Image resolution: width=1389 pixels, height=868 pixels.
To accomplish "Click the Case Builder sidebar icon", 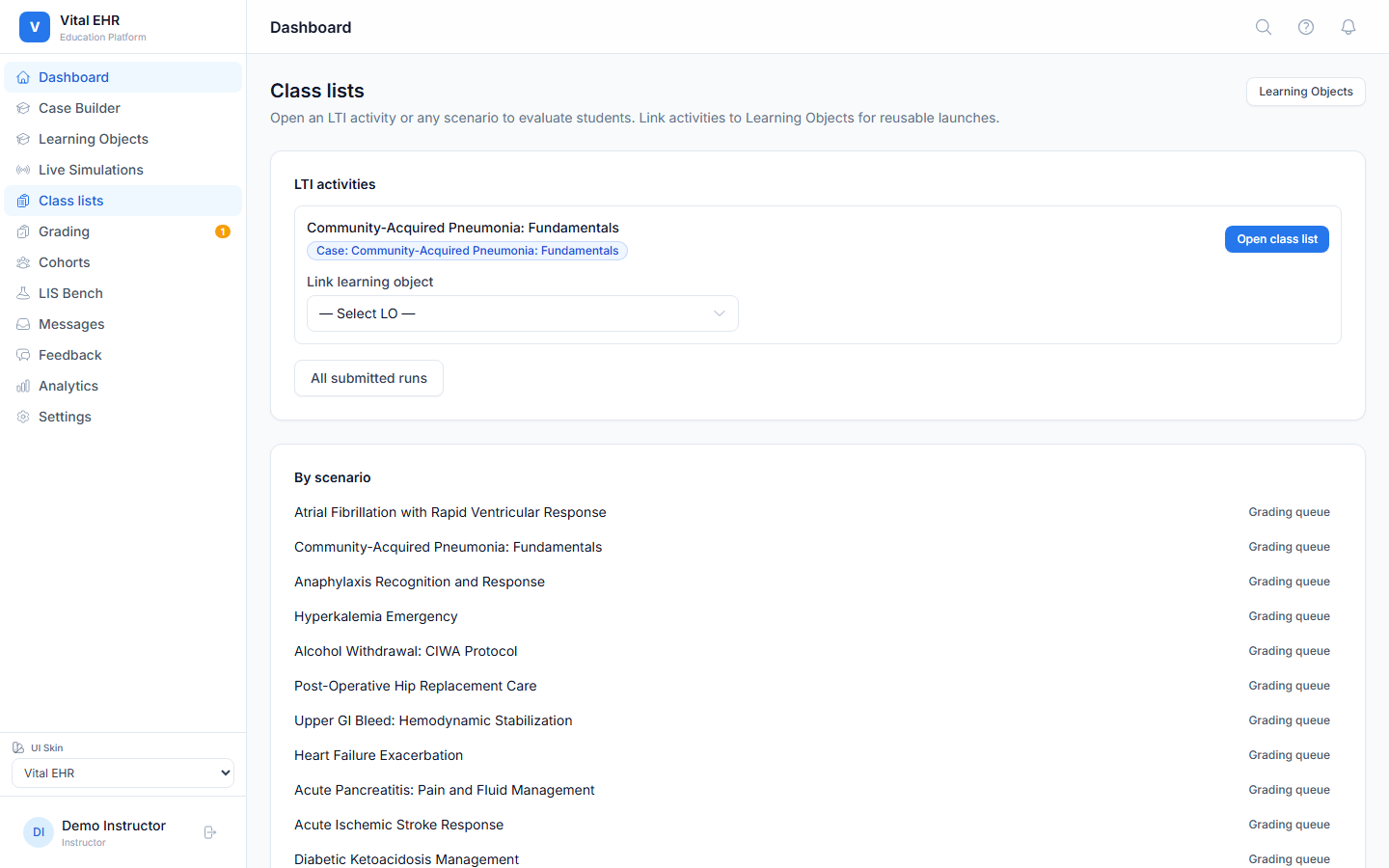I will [x=23, y=108].
